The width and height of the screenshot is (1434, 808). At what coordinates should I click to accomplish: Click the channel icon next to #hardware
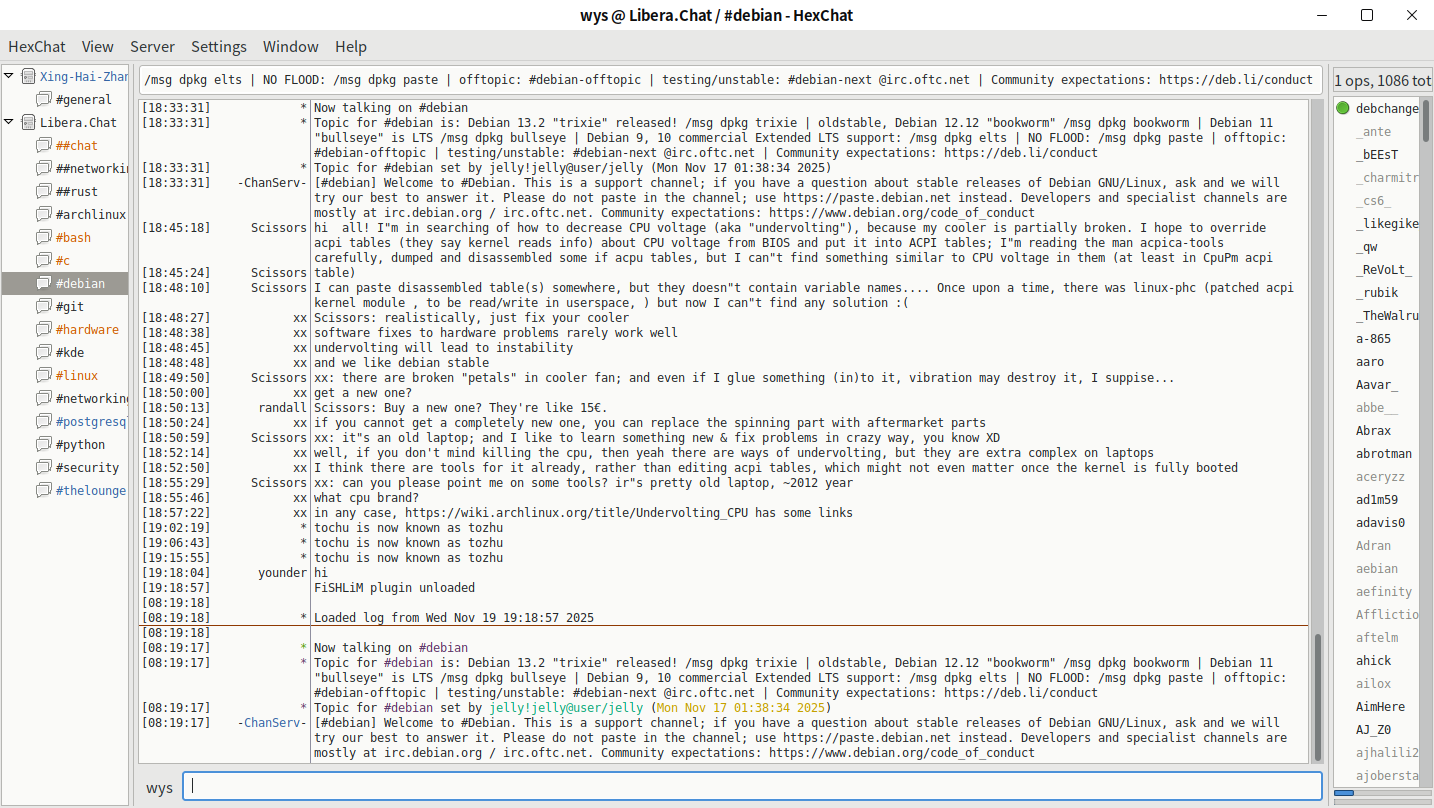point(43,330)
